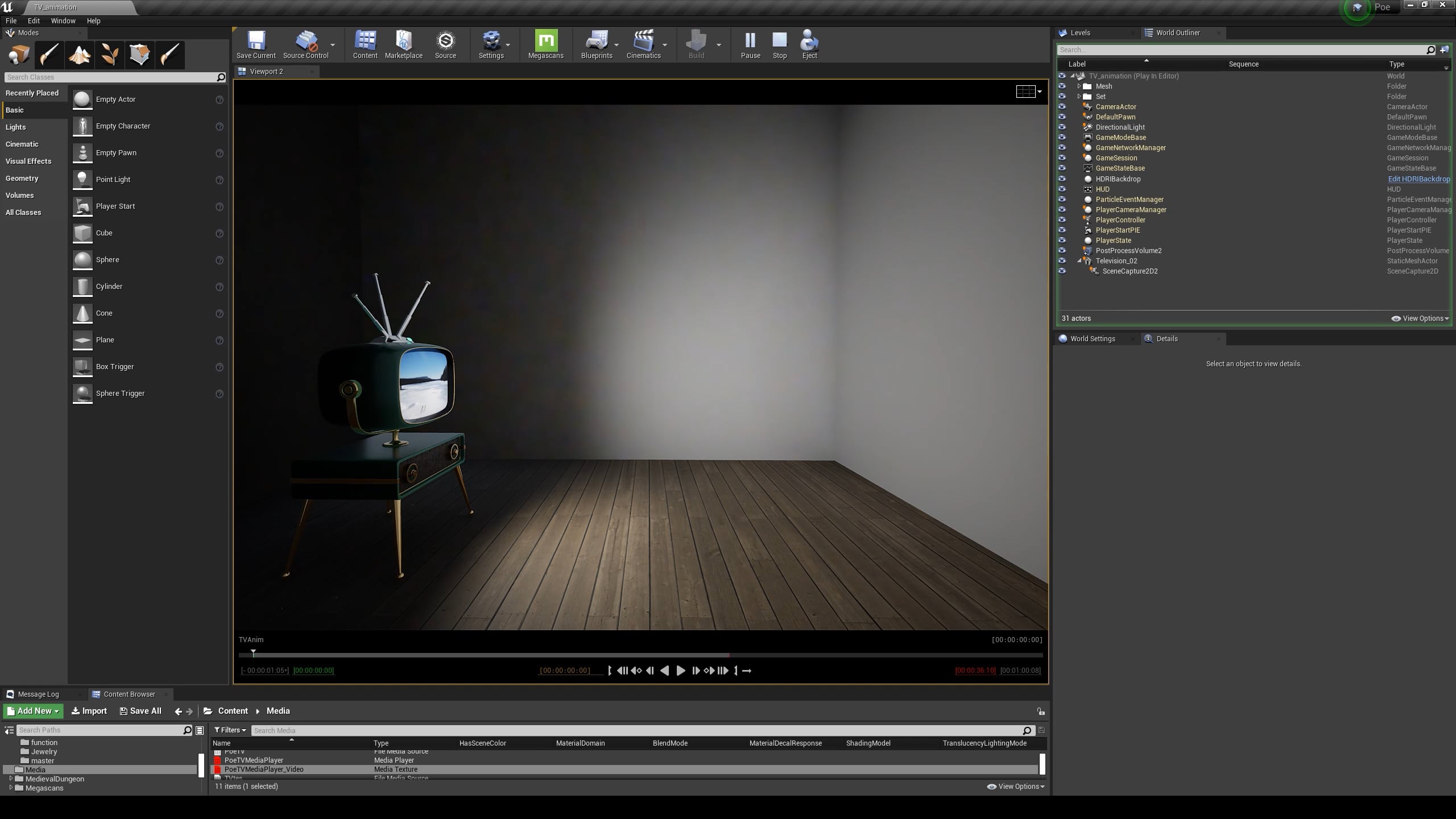This screenshot has width=1456, height=819.
Task: Open Content Browser View Options
Action: (1016, 787)
